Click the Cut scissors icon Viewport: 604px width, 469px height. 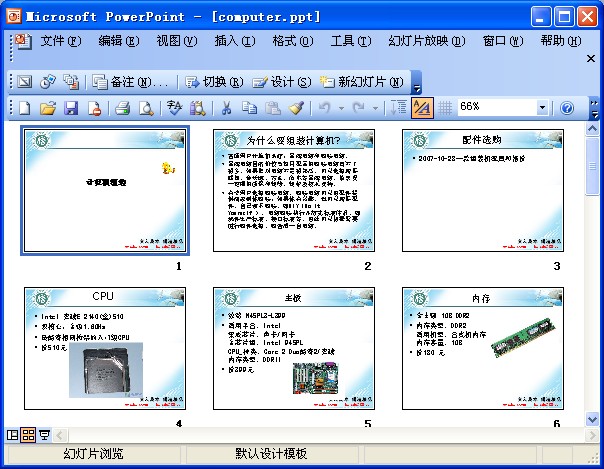tap(226, 108)
